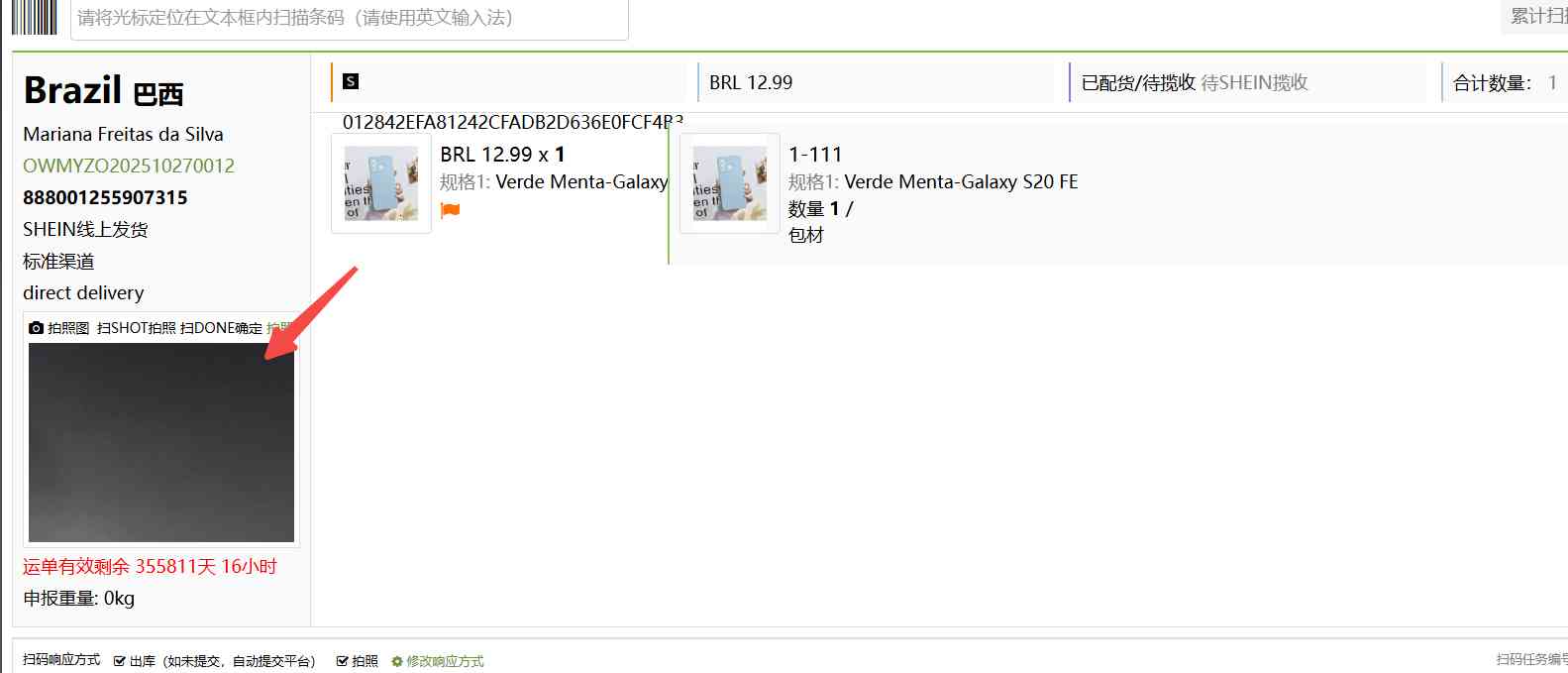Click the green link after 扫DONE确定

coord(278,328)
